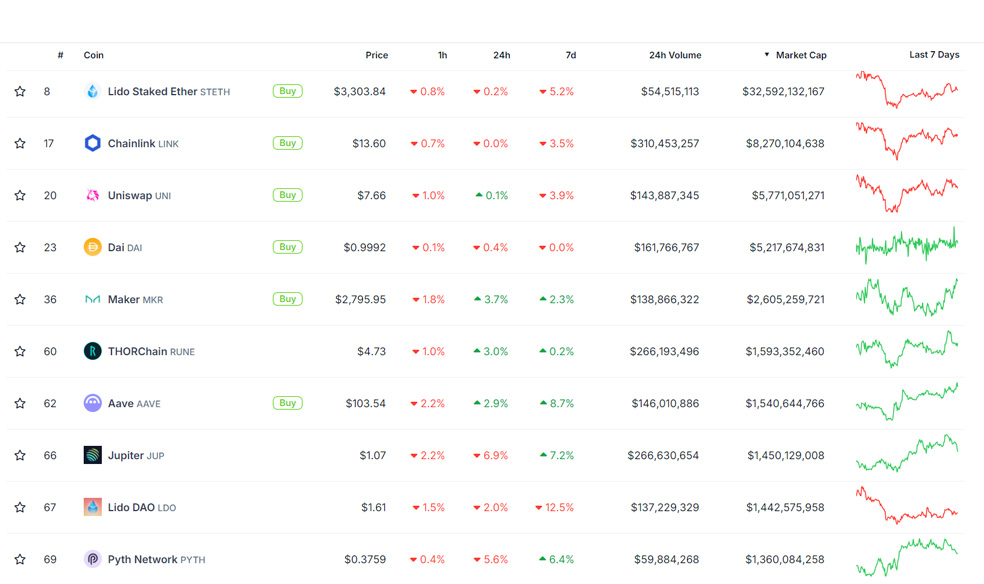View Dai 7-day sparkline chart
984x584 pixels.
coord(907,245)
